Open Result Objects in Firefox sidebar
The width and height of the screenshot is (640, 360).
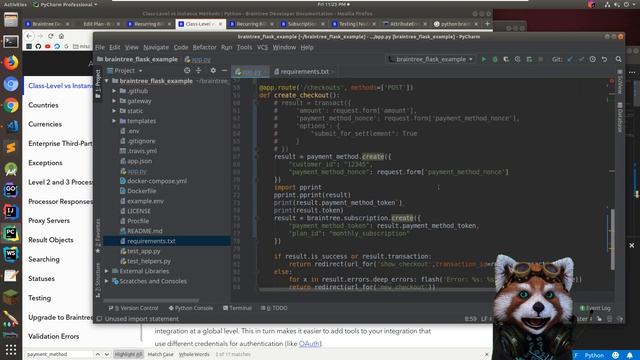click(x=51, y=240)
